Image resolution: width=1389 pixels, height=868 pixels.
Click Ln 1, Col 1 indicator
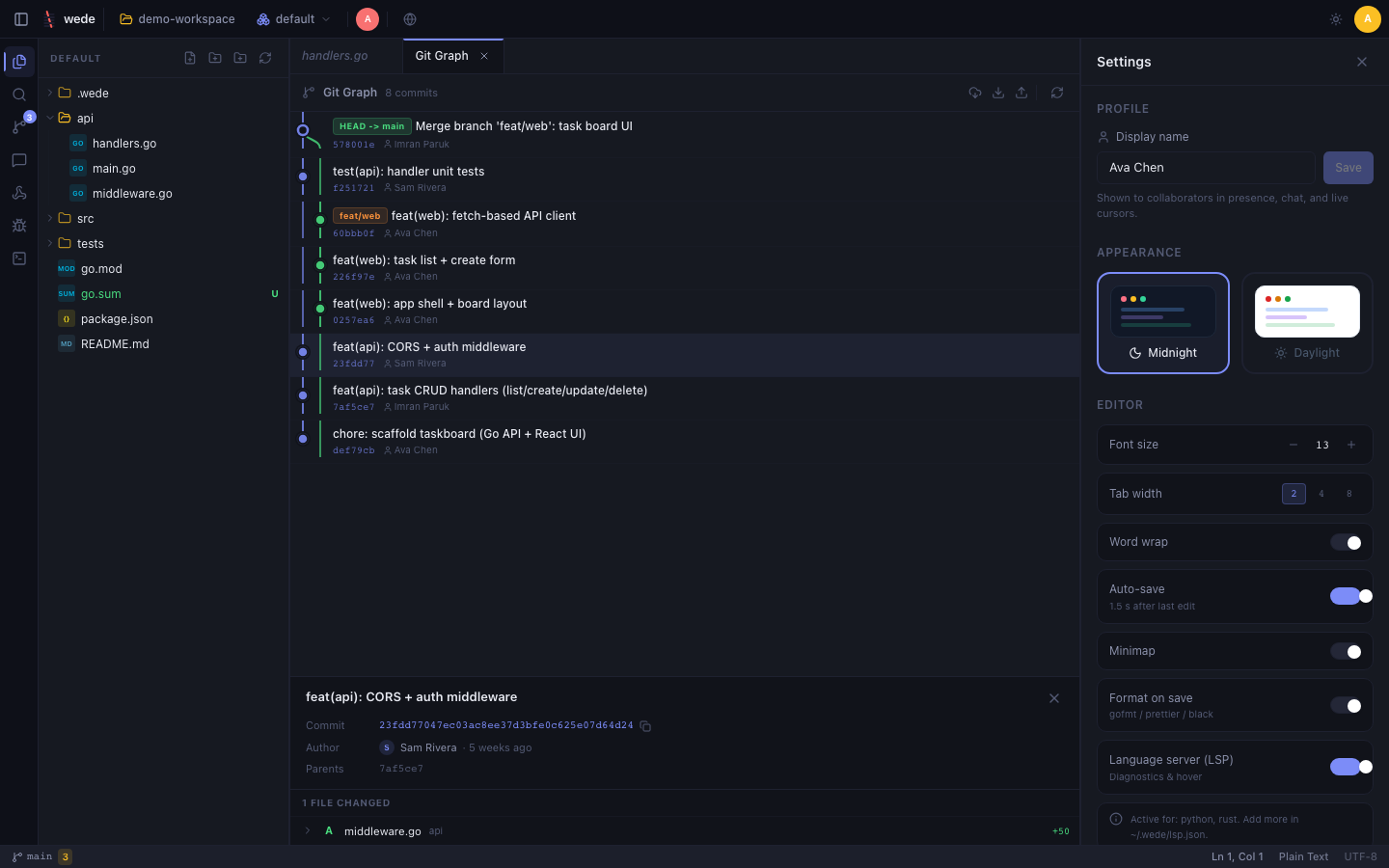1237,856
